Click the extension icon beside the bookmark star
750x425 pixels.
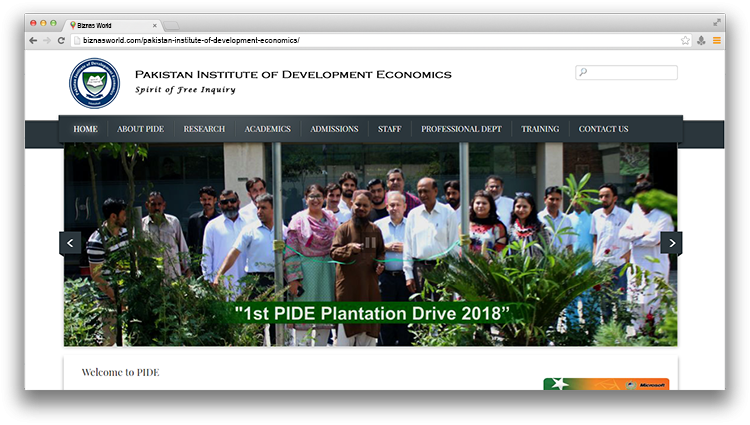pos(701,40)
